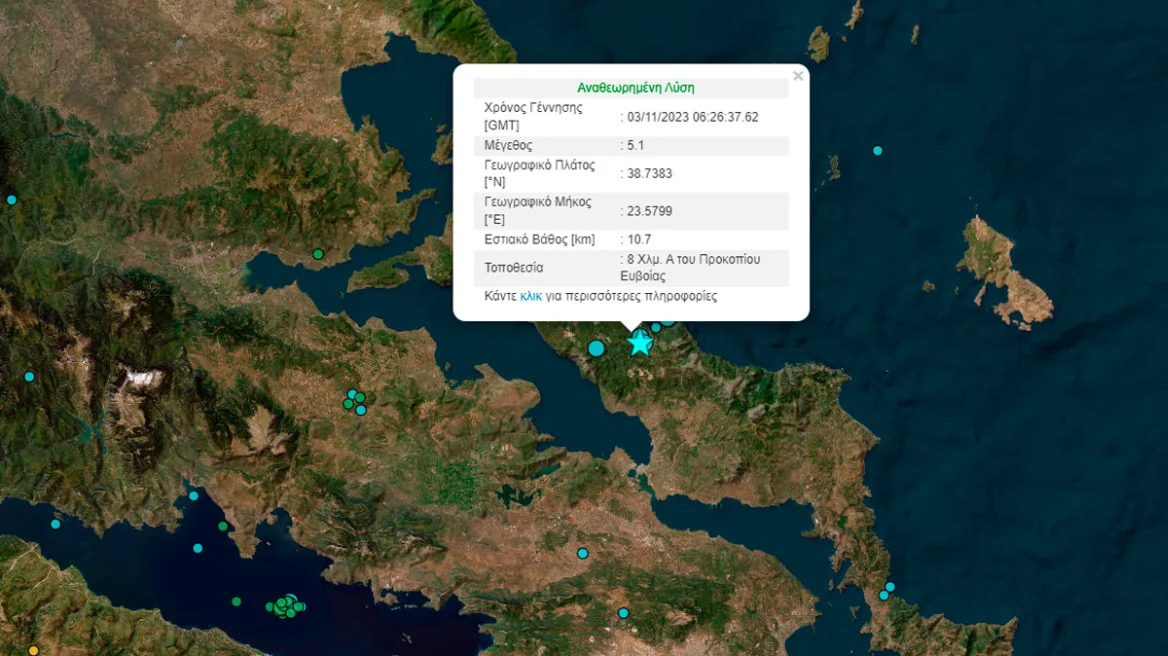Image resolution: width=1168 pixels, height=656 pixels.
Task: Click the 'Αναθεωρημένη Λύση' popup header
Action: pyautogui.click(x=635, y=88)
